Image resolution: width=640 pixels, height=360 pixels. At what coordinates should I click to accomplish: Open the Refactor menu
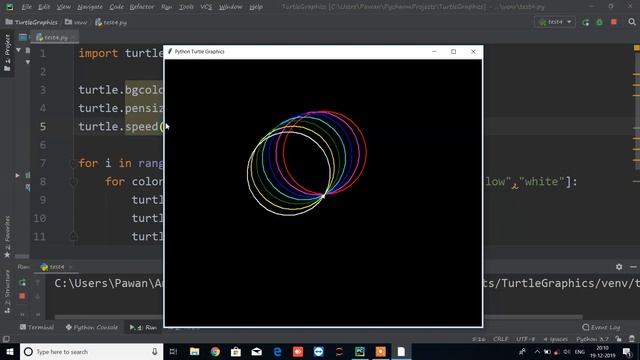click(142, 7)
